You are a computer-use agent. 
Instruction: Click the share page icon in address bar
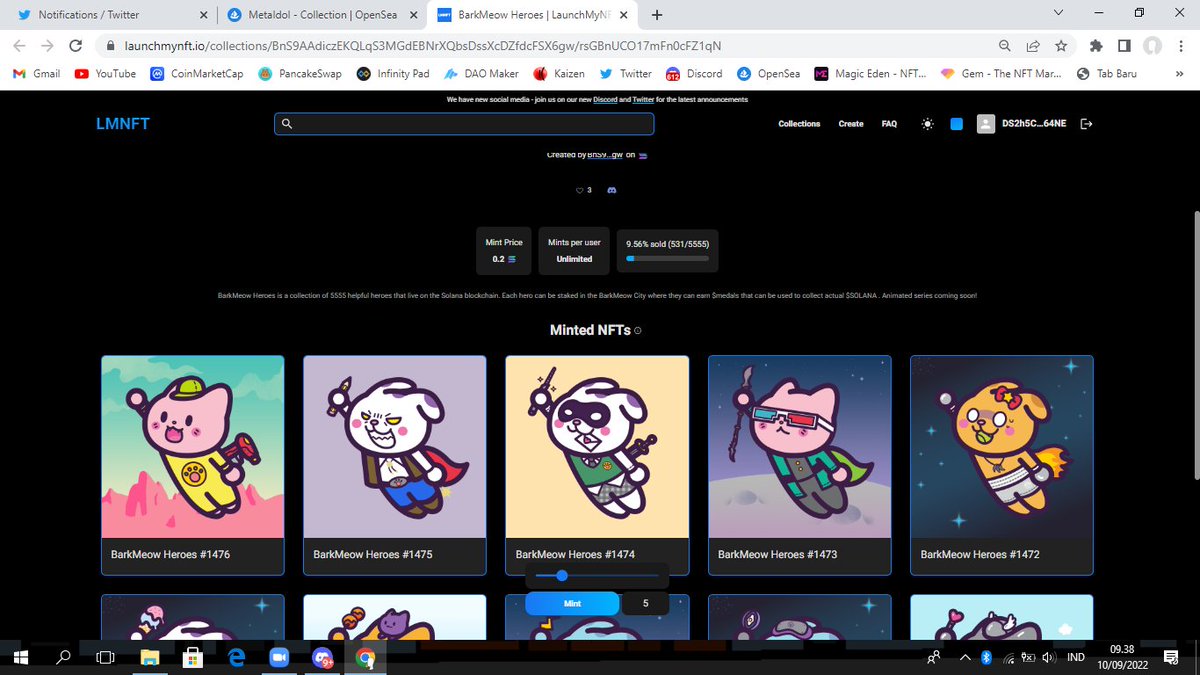click(x=1033, y=46)
